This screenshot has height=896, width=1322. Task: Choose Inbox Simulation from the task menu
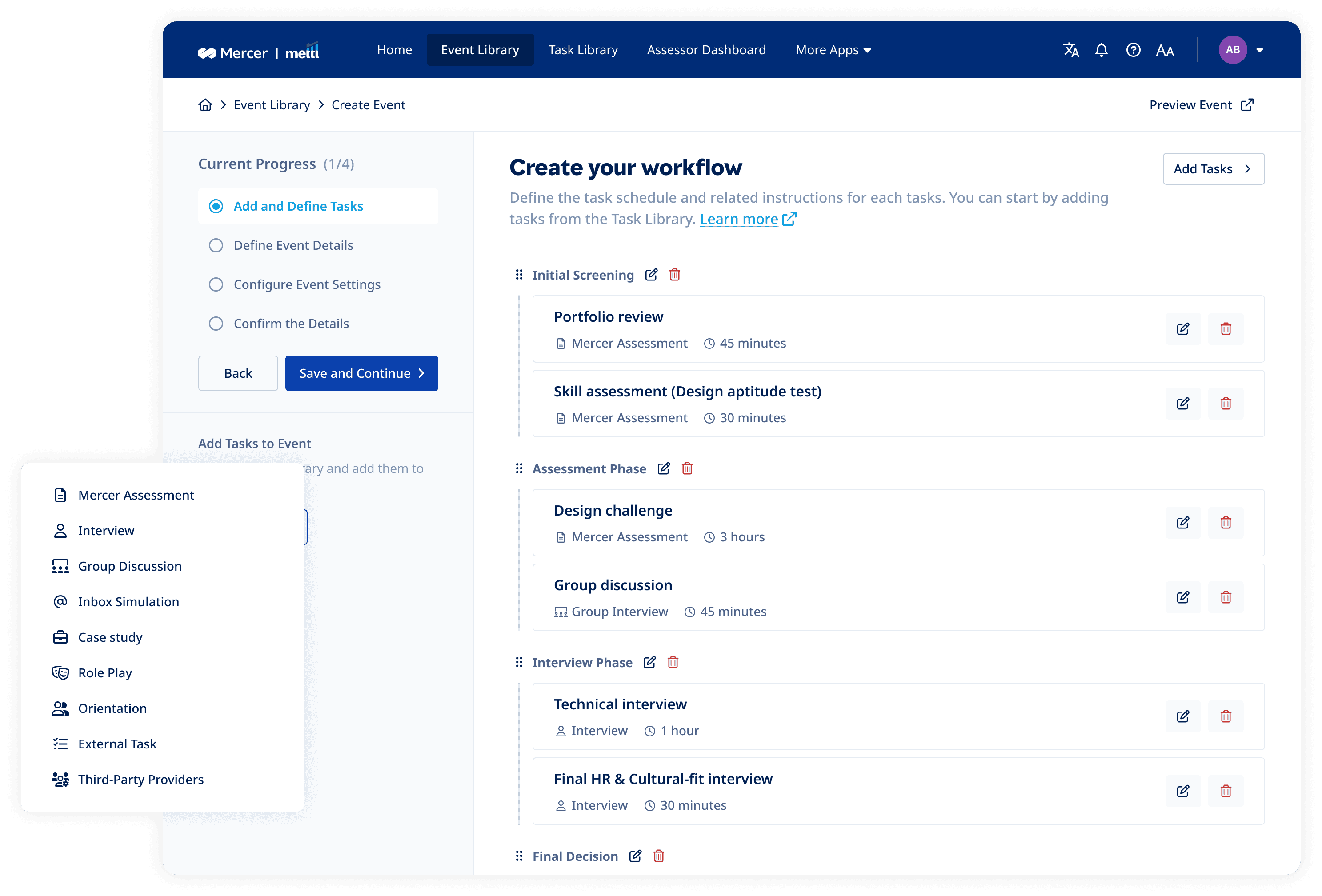click(x=128, y=602)
